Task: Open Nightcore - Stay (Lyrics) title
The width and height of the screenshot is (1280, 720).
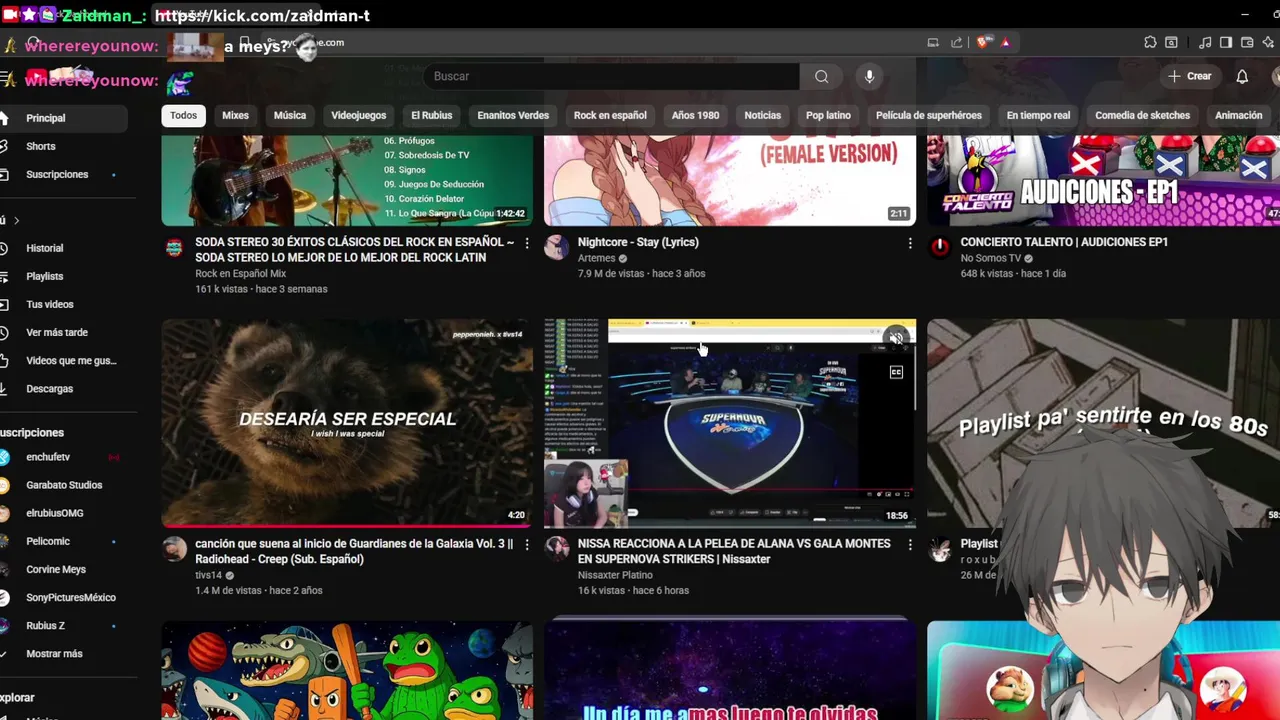Action: (638, 242)
